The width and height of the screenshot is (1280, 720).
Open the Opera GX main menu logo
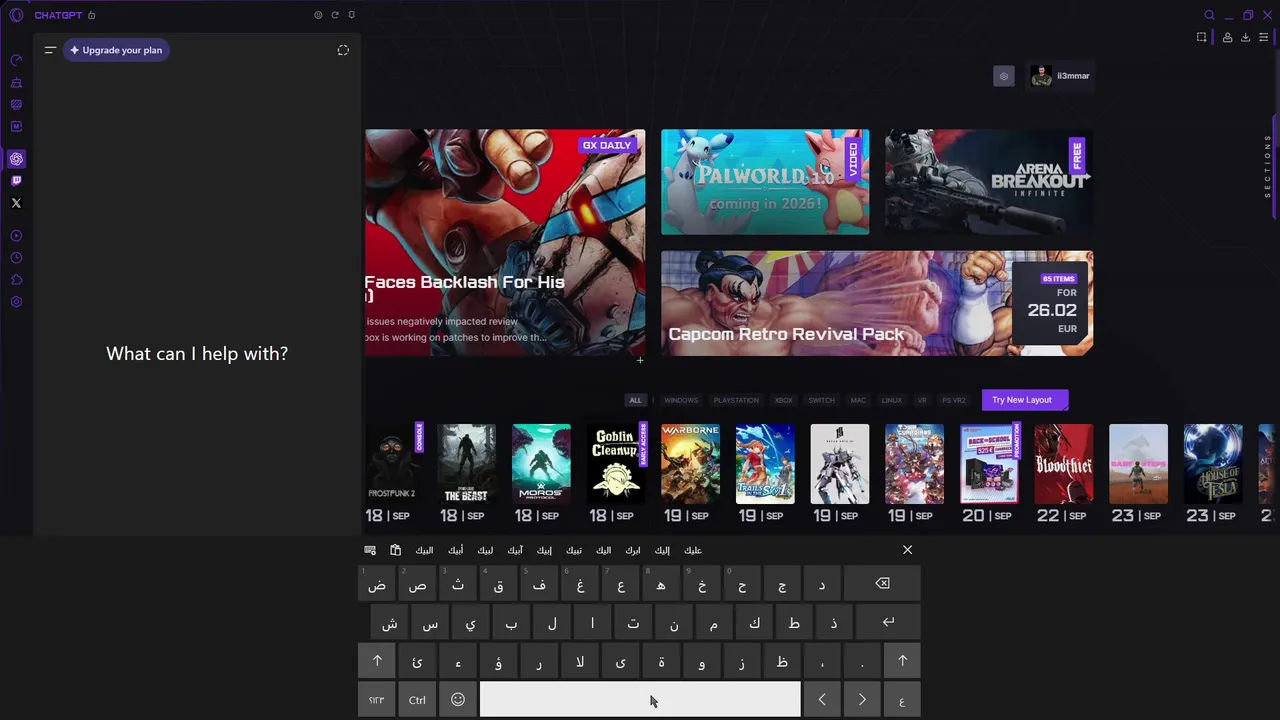click(x=16, y=15)
